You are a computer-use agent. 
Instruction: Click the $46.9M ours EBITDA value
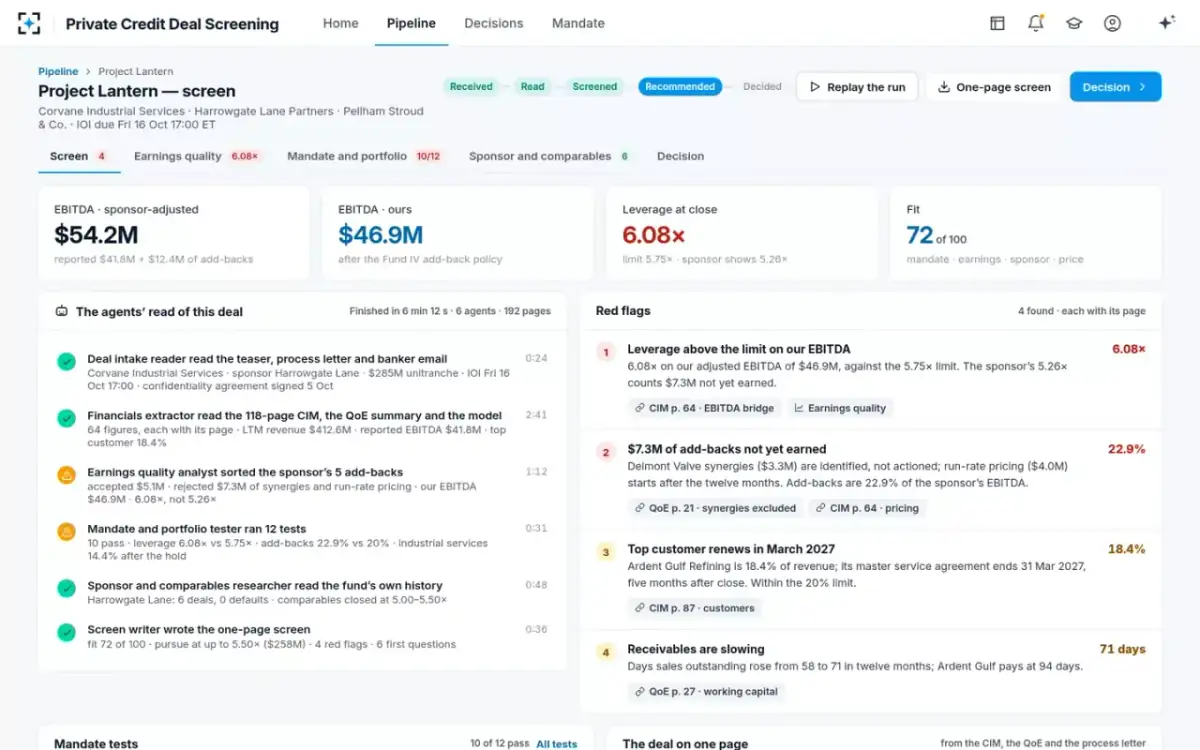tap(380, 235)
